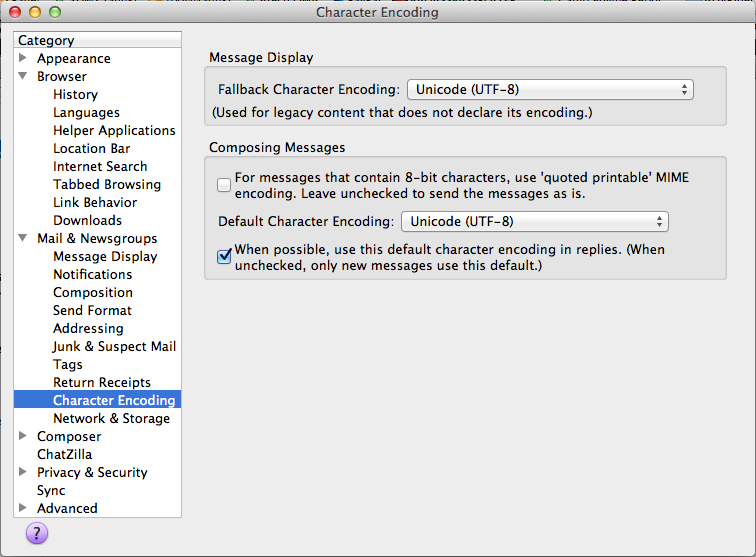
Task: Open Default Character Encoding dropdown
Action: click(x=534, y=221)
